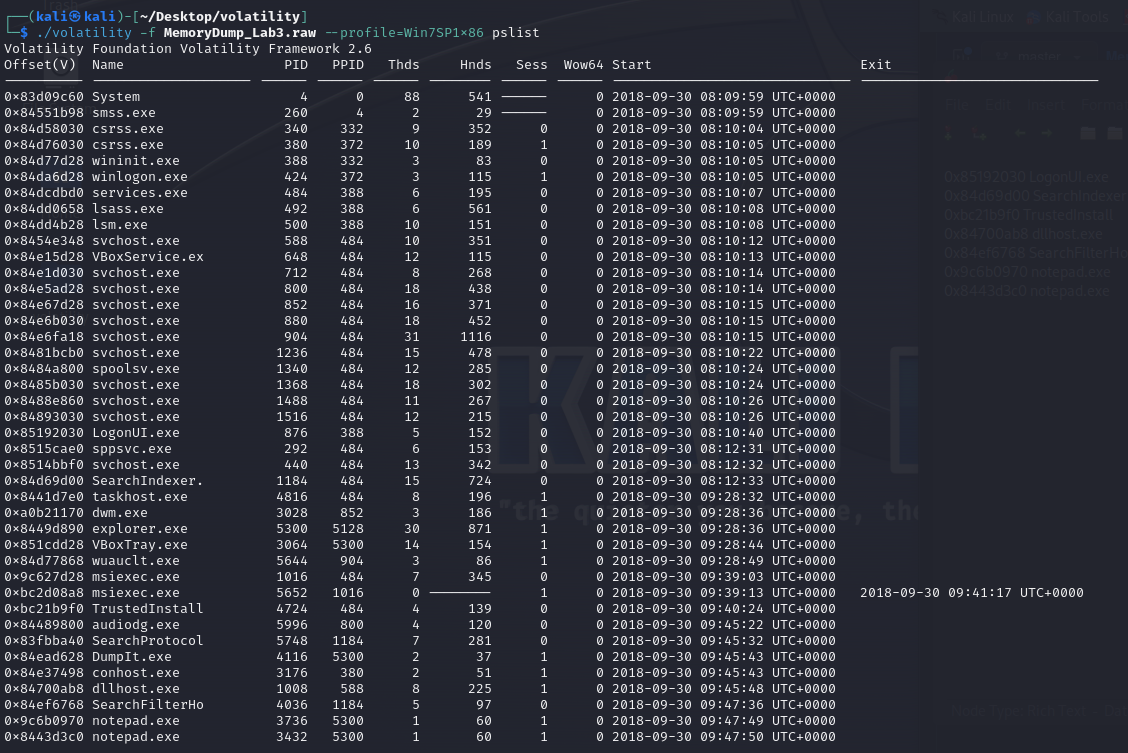
Task: Click the VBoxService.ex process name
Action: click(x=147, y=257)
